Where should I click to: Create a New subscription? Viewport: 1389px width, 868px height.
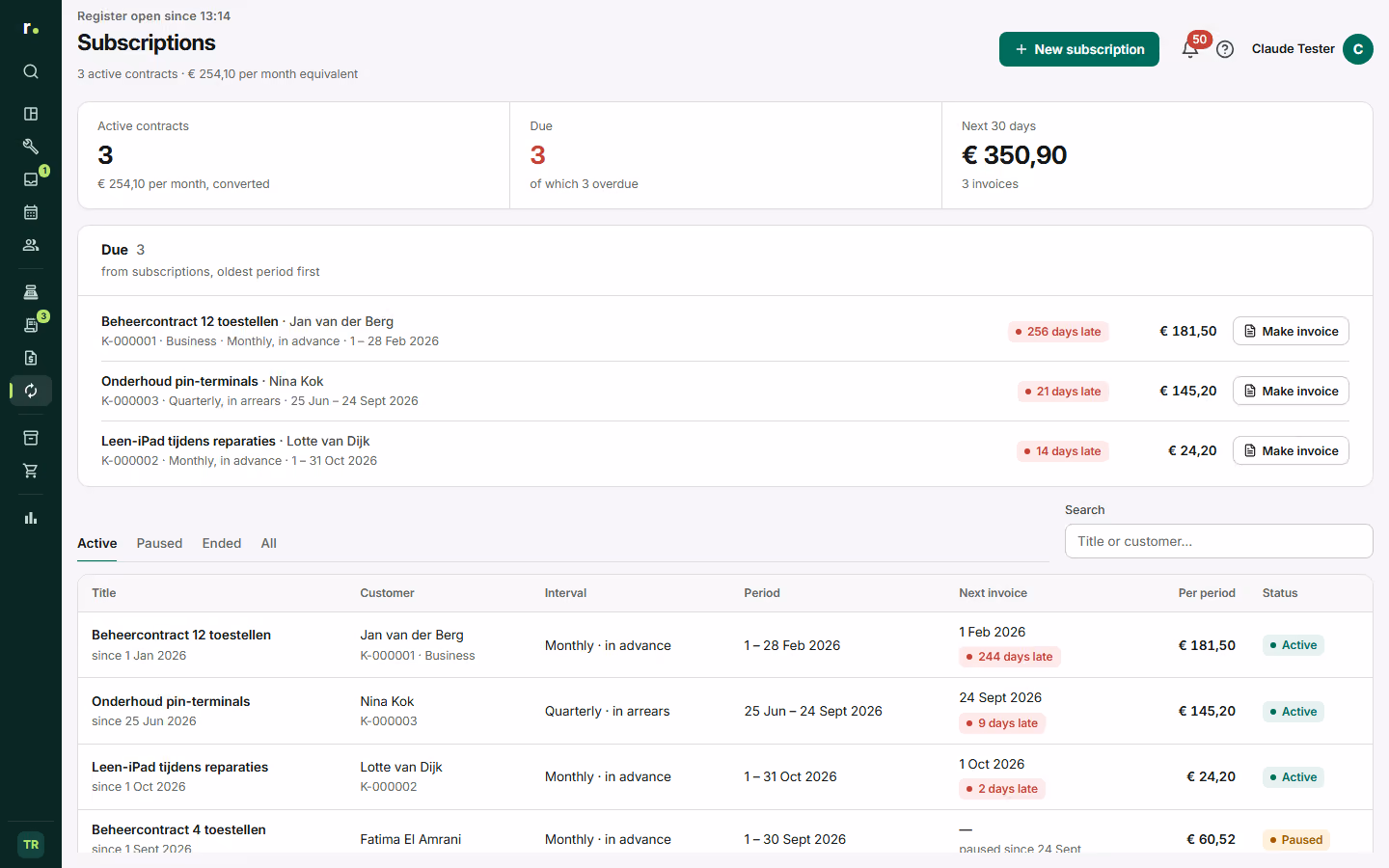pyautogui.click(x=1079, y=49)
